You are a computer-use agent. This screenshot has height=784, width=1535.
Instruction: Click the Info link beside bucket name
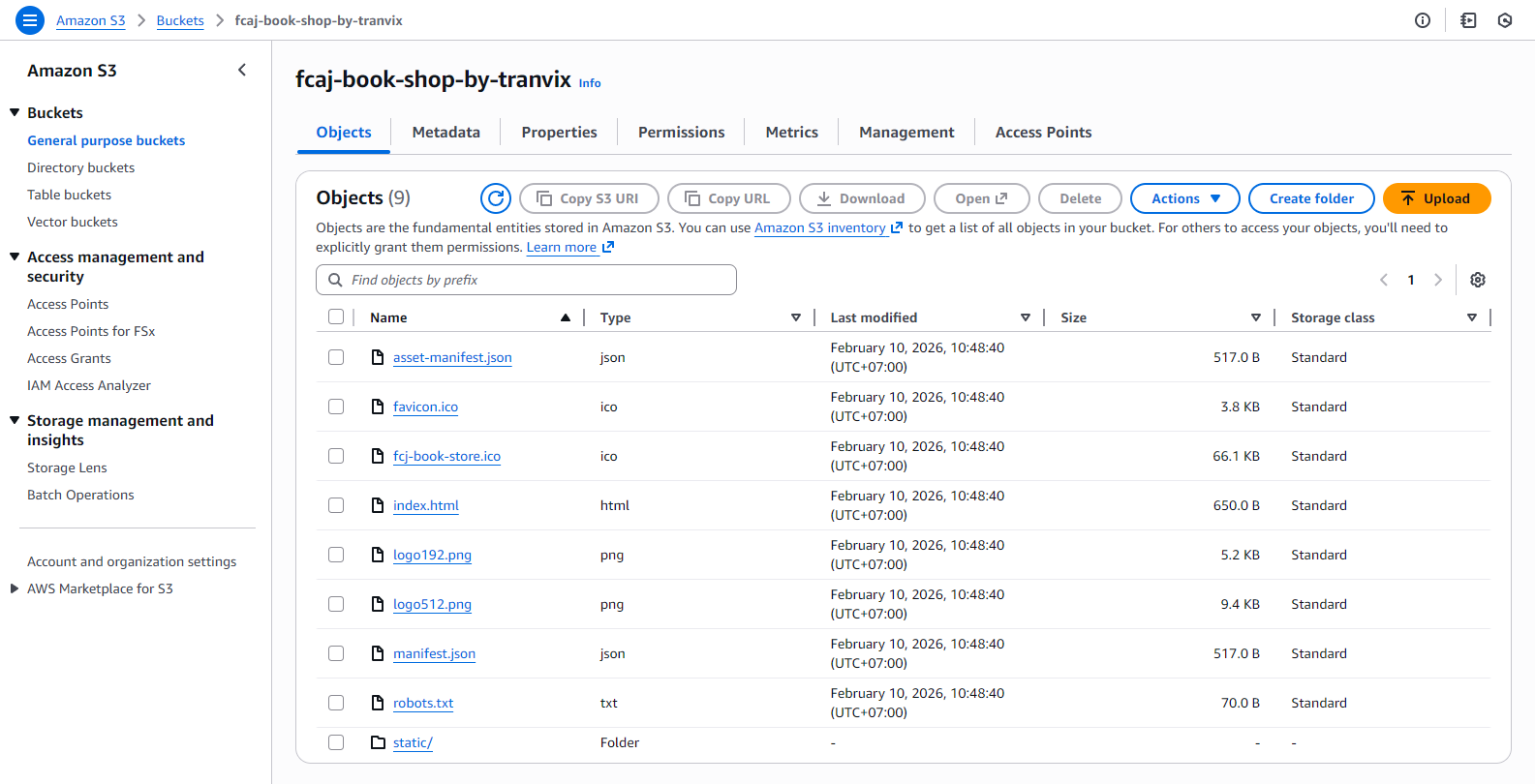(590, 83)
